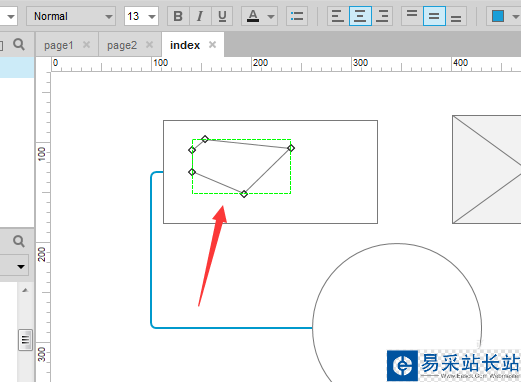The height and width of the screenshot is (382, 521).
Task: Click the lower left panel search icon
Action: click(x=19, y=241)
